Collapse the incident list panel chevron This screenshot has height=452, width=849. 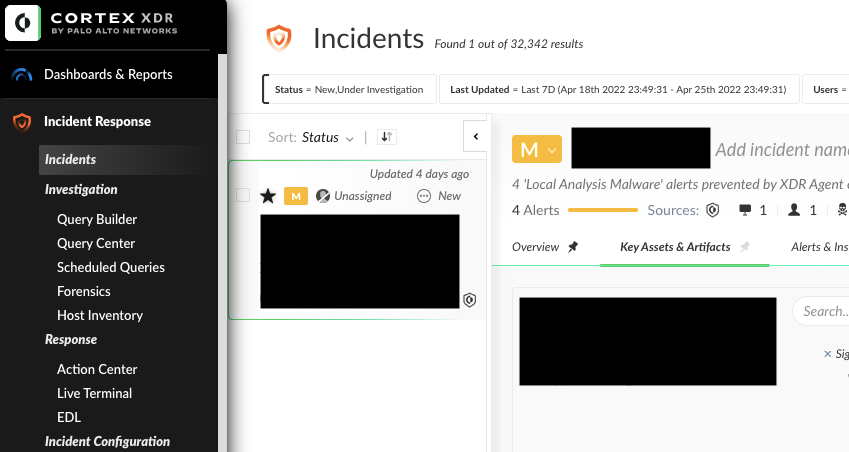pyautogui.click(x=476, y=136)
